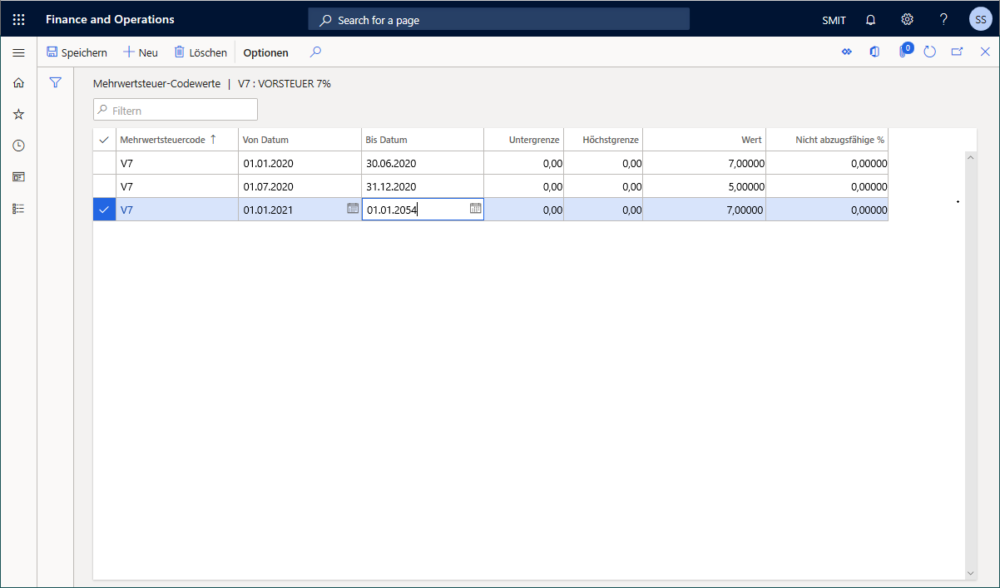The width and height of the screenshot is (1000, 588).
Task: View recently opened pages via clock icon
Action: (18, 145)
